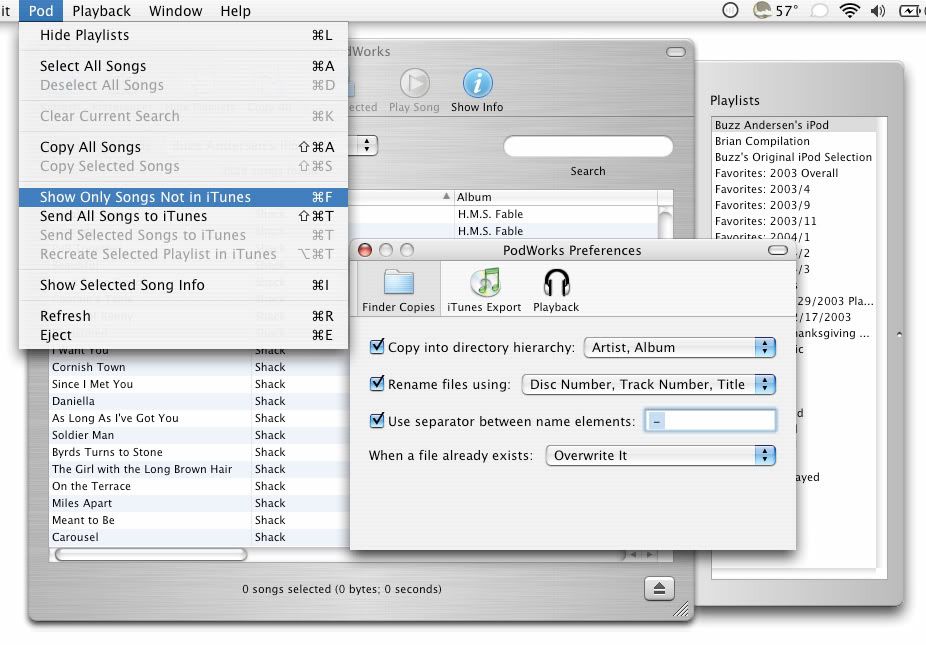Select Buzz's Original iPod Selection playlist
The image size is (926, 645).
[x=793, y=157]
